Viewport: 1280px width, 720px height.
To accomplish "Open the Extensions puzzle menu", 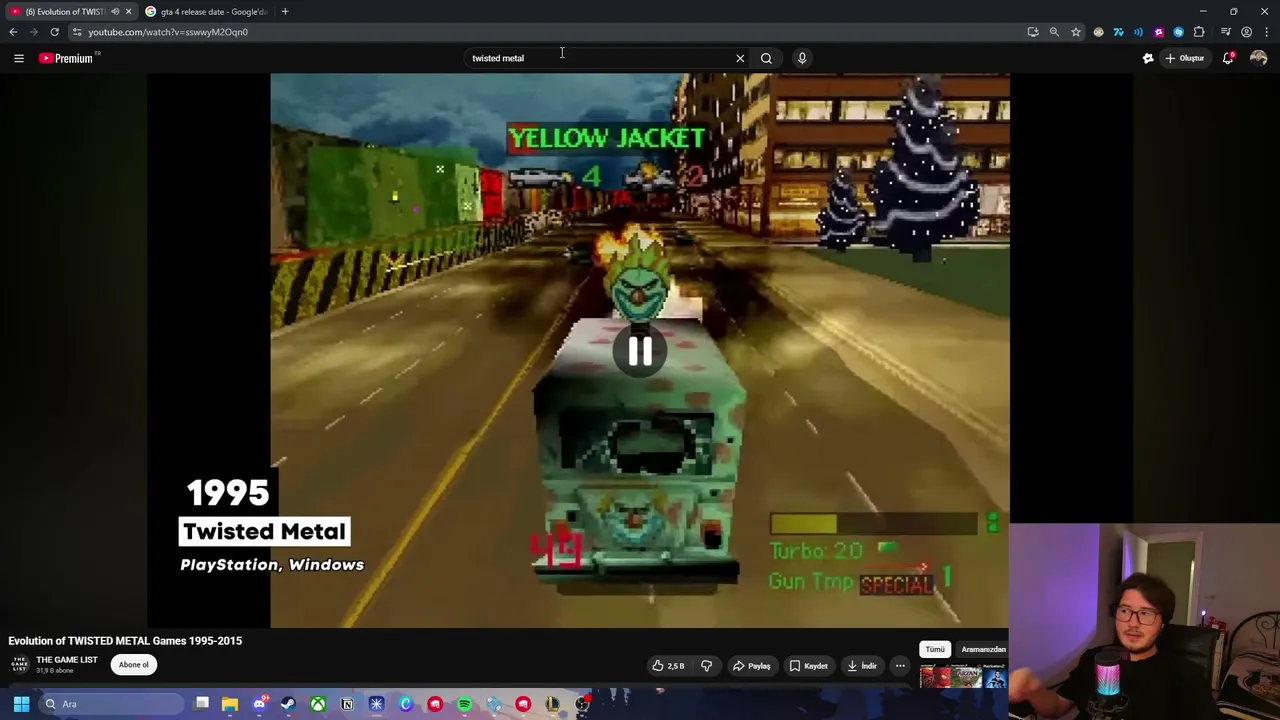I will [1199, 32].
